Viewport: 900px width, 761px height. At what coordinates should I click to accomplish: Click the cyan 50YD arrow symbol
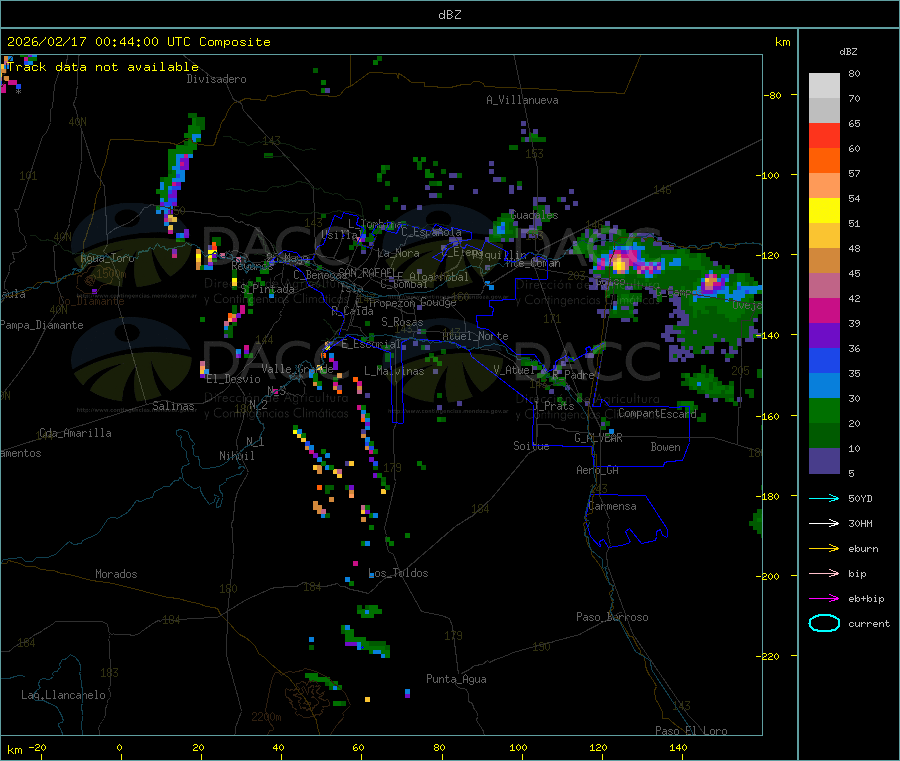click(824, 498)
